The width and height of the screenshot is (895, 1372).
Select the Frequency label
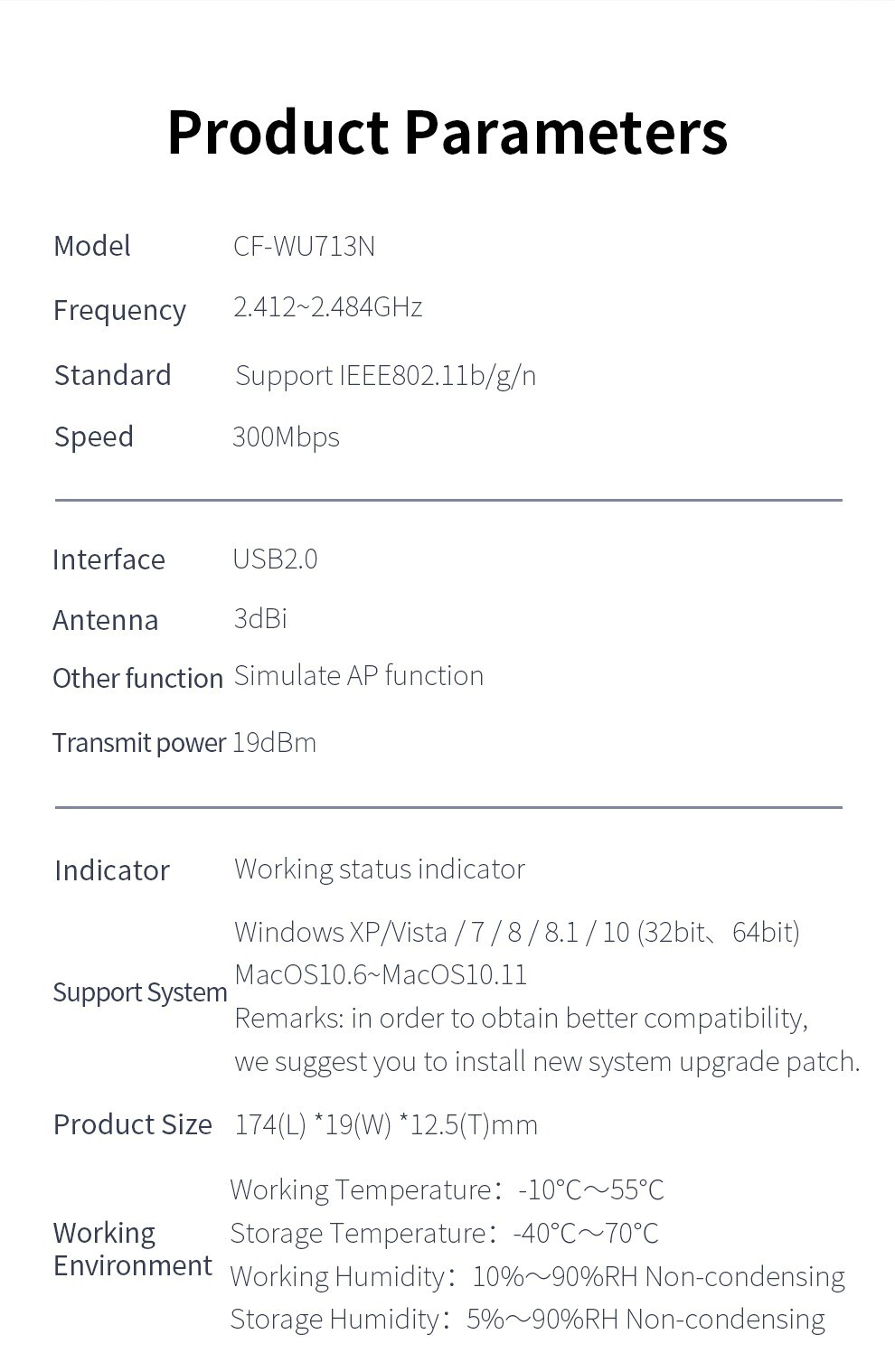tap(119, 310)
